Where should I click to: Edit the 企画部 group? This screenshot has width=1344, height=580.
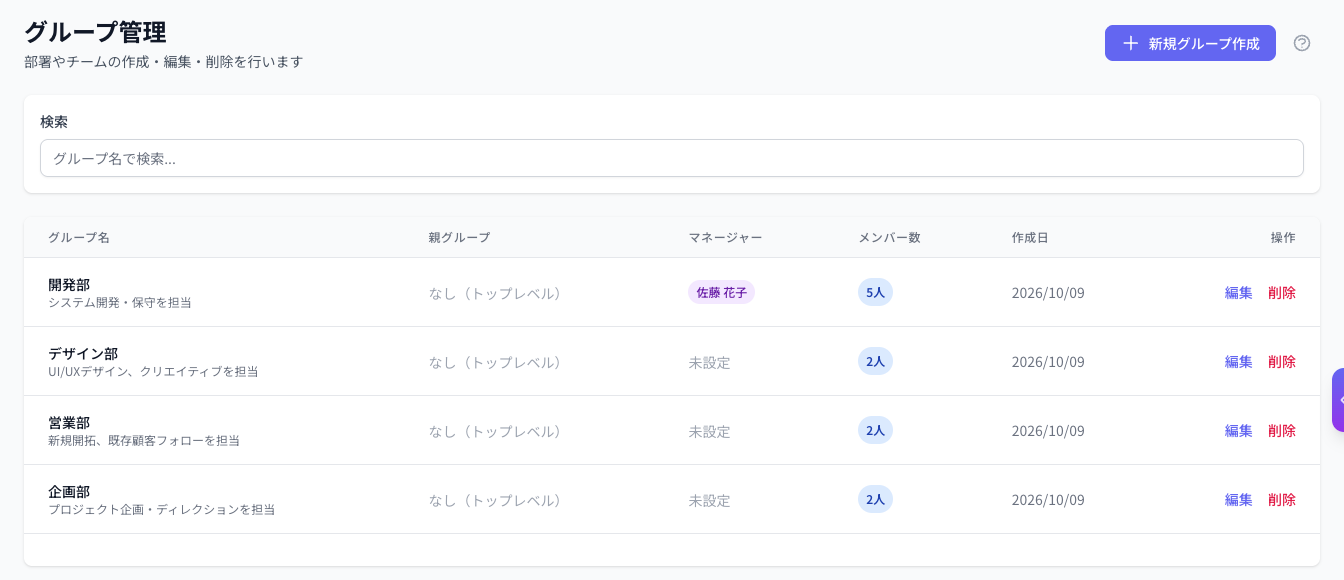(1238, 500)
